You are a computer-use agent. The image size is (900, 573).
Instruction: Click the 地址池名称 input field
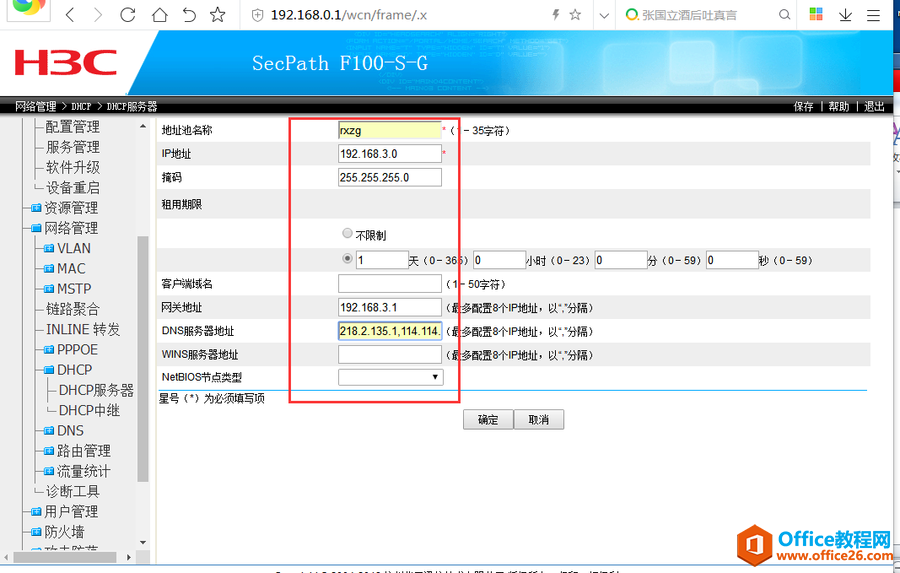390,130
